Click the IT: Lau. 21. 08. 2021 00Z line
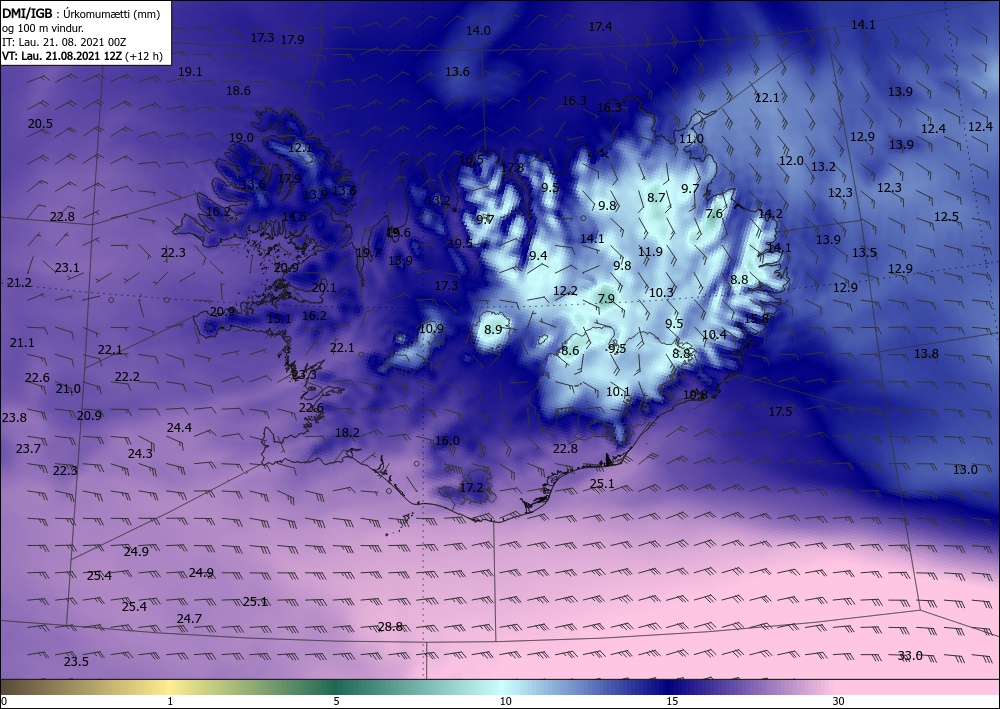Viewport: 1000px width, 709px height. coord(64,42)
